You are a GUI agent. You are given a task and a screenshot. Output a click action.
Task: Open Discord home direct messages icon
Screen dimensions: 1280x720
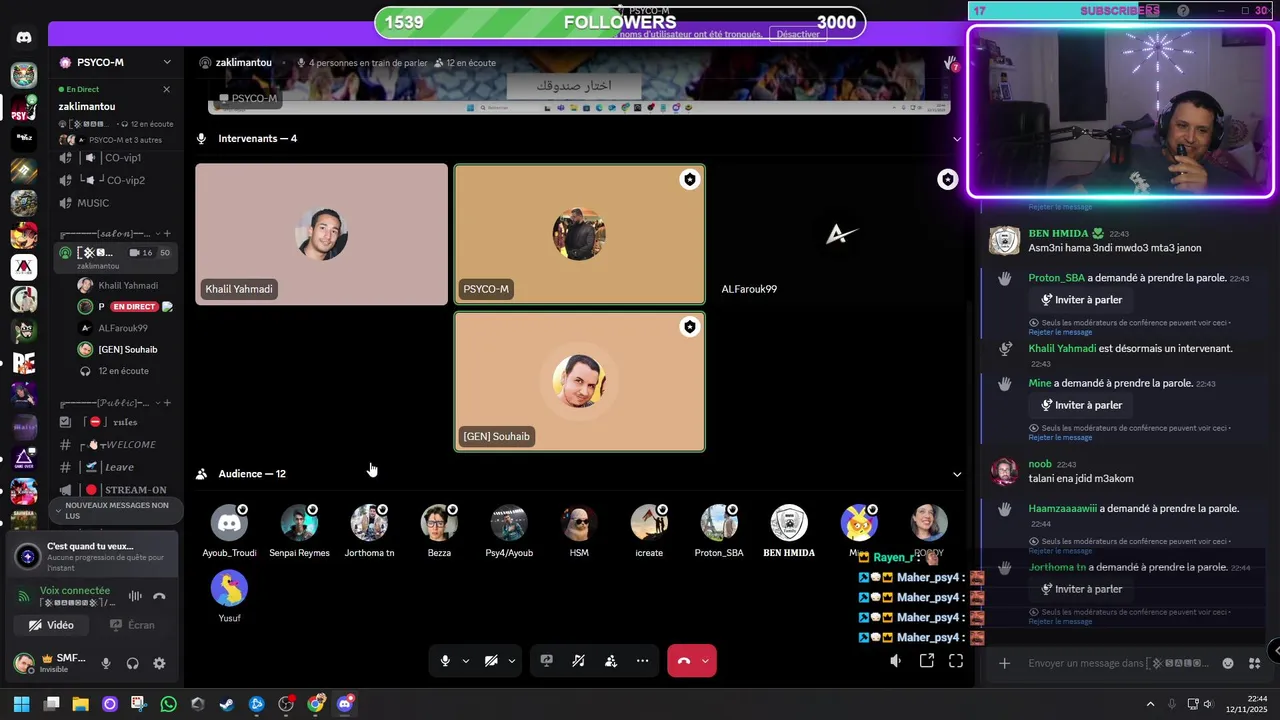(24, 37)
